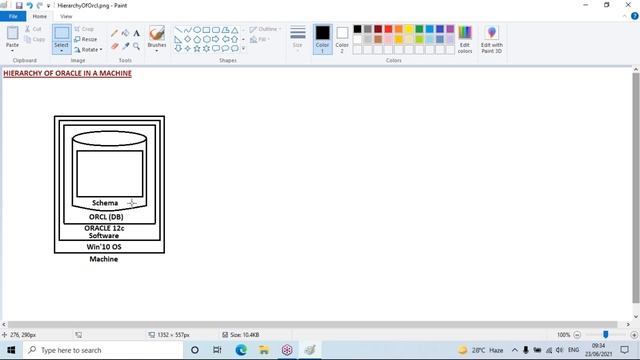The width and height of the screenshot is (640, 360).
Task: Select the Fill with color bucket tool
Action: pyautogui.click(x=125, y=33)
